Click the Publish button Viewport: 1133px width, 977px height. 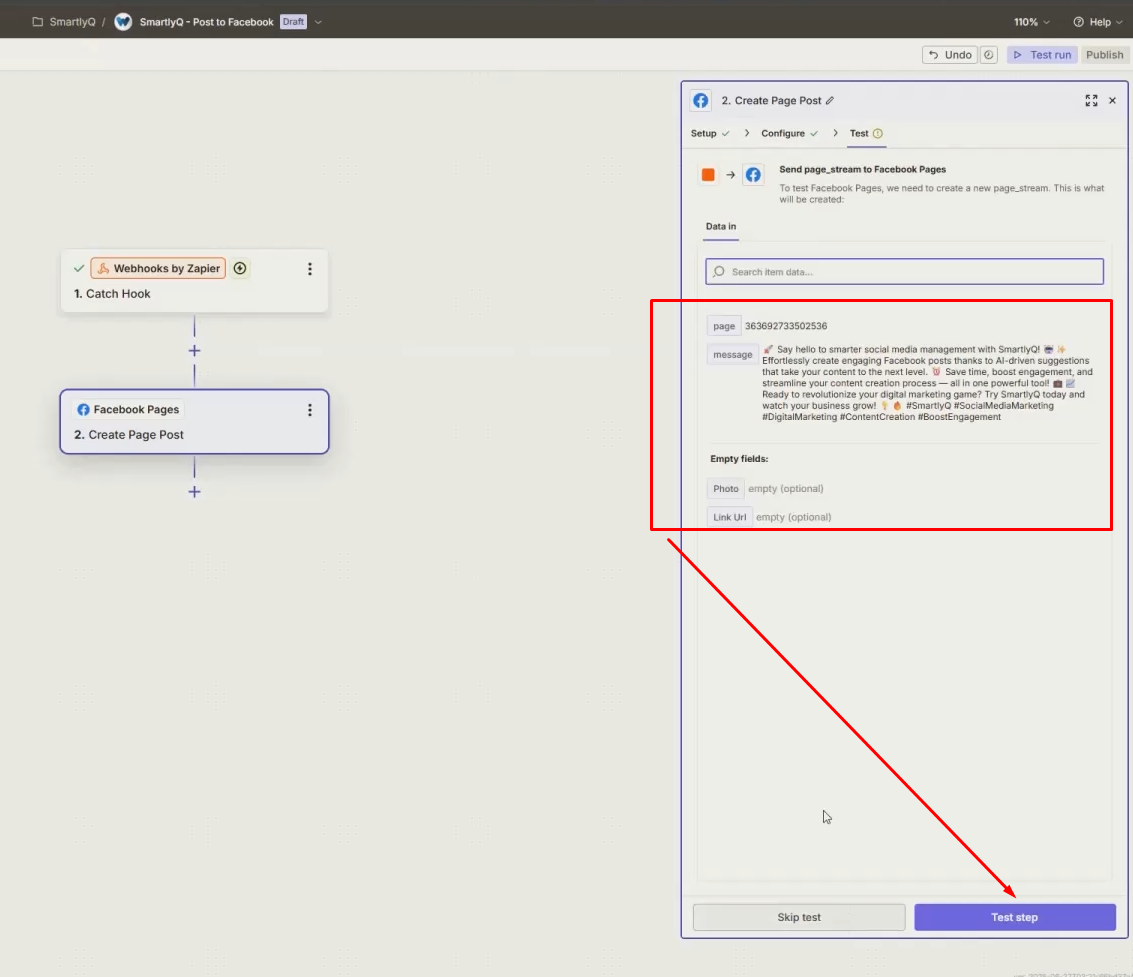tap(1104, 55)
